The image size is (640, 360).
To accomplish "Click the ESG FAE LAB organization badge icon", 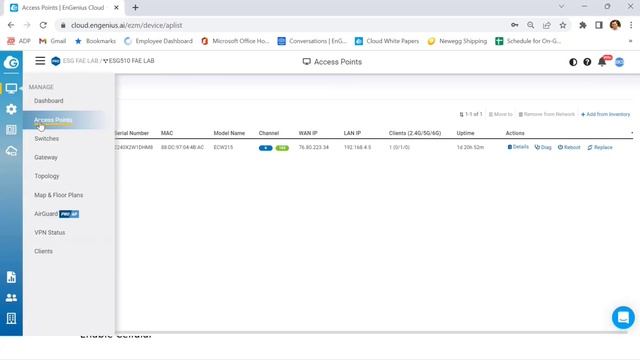I will pyautogui.click(x=56, y=61).
